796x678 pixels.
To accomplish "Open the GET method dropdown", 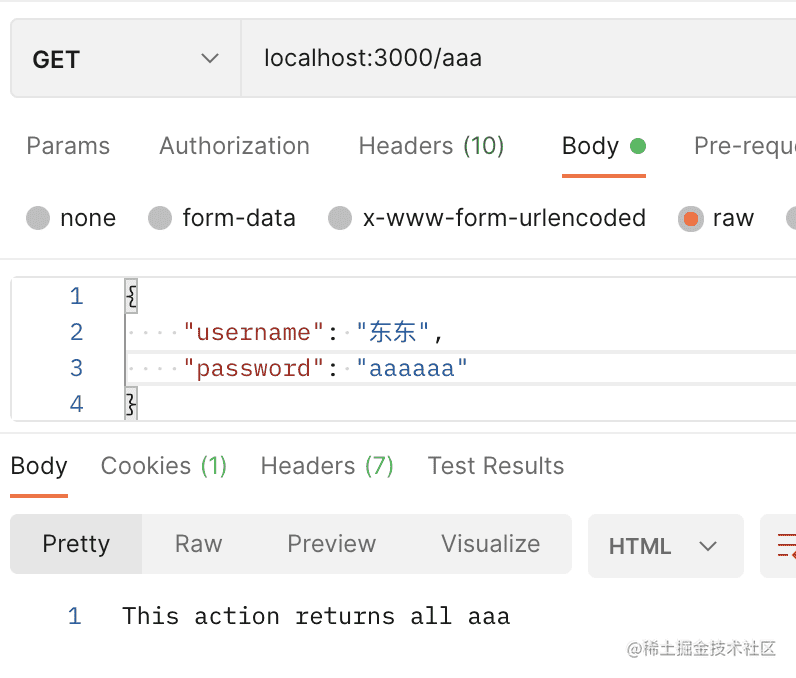I will click(x=125, y=59).
